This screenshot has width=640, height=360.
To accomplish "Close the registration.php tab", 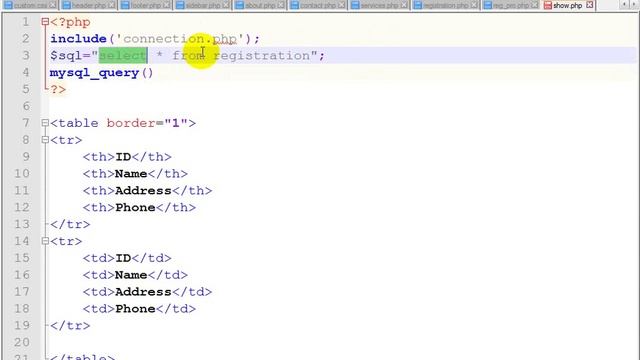I will click(x=474, y=5).
